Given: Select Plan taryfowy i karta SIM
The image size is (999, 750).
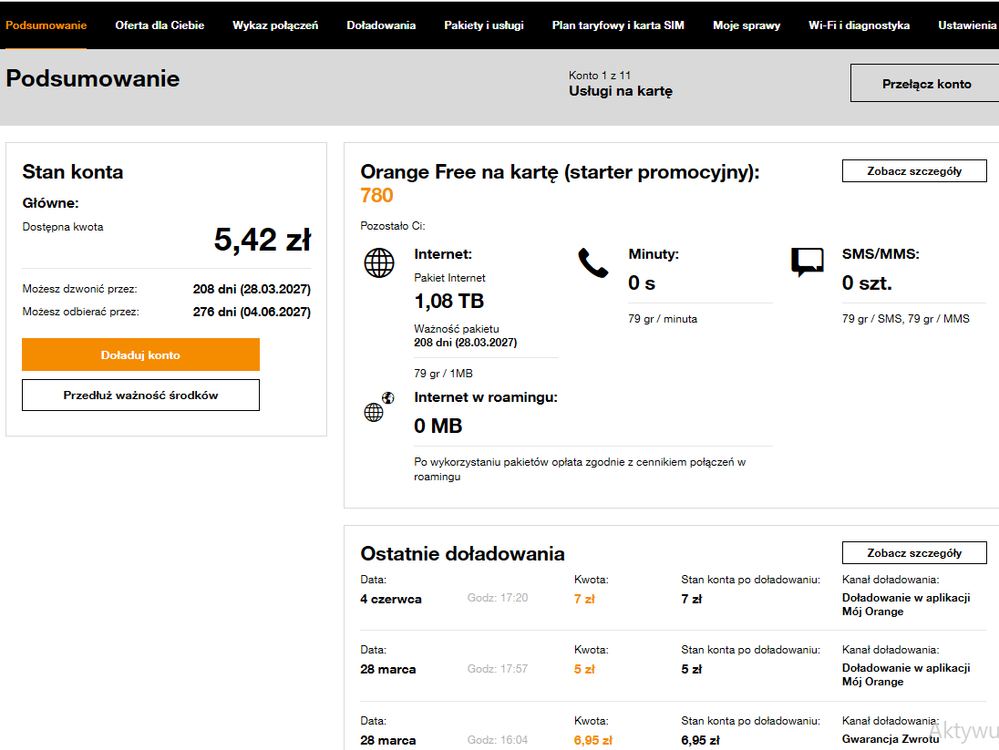Looking at the screenshot, I should 618,25.
